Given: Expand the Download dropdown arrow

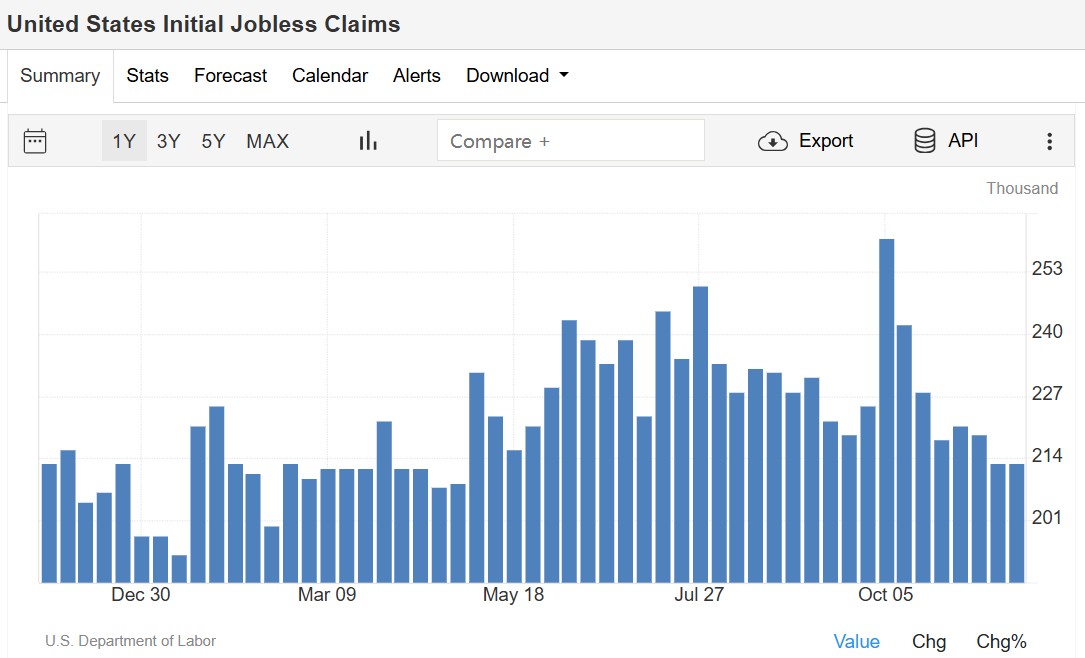Looking at the screenshot, I should pyautogui.click(x=564, y=75).
